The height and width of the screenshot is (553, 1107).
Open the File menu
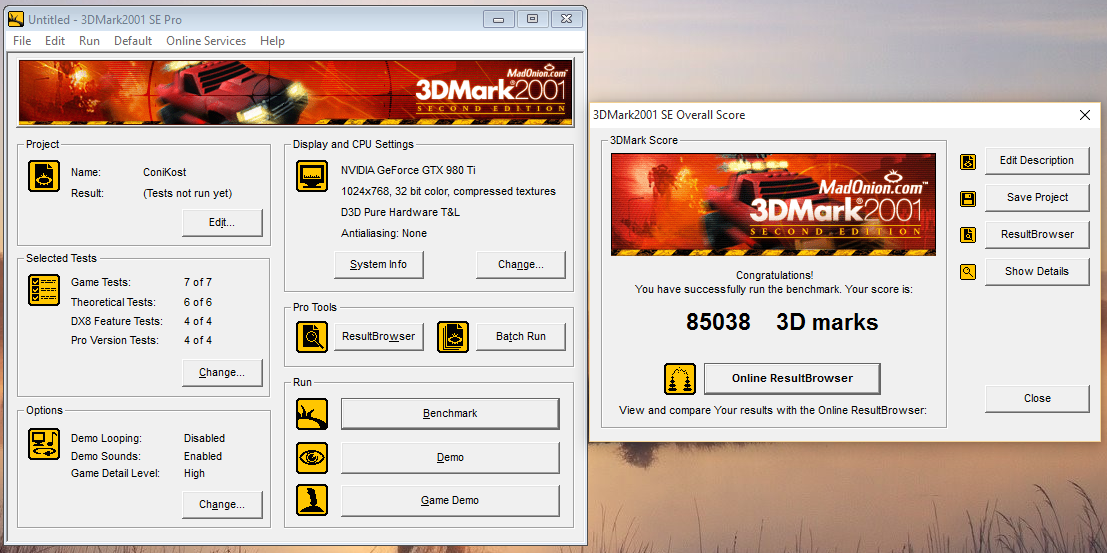[x=22, y=41]
